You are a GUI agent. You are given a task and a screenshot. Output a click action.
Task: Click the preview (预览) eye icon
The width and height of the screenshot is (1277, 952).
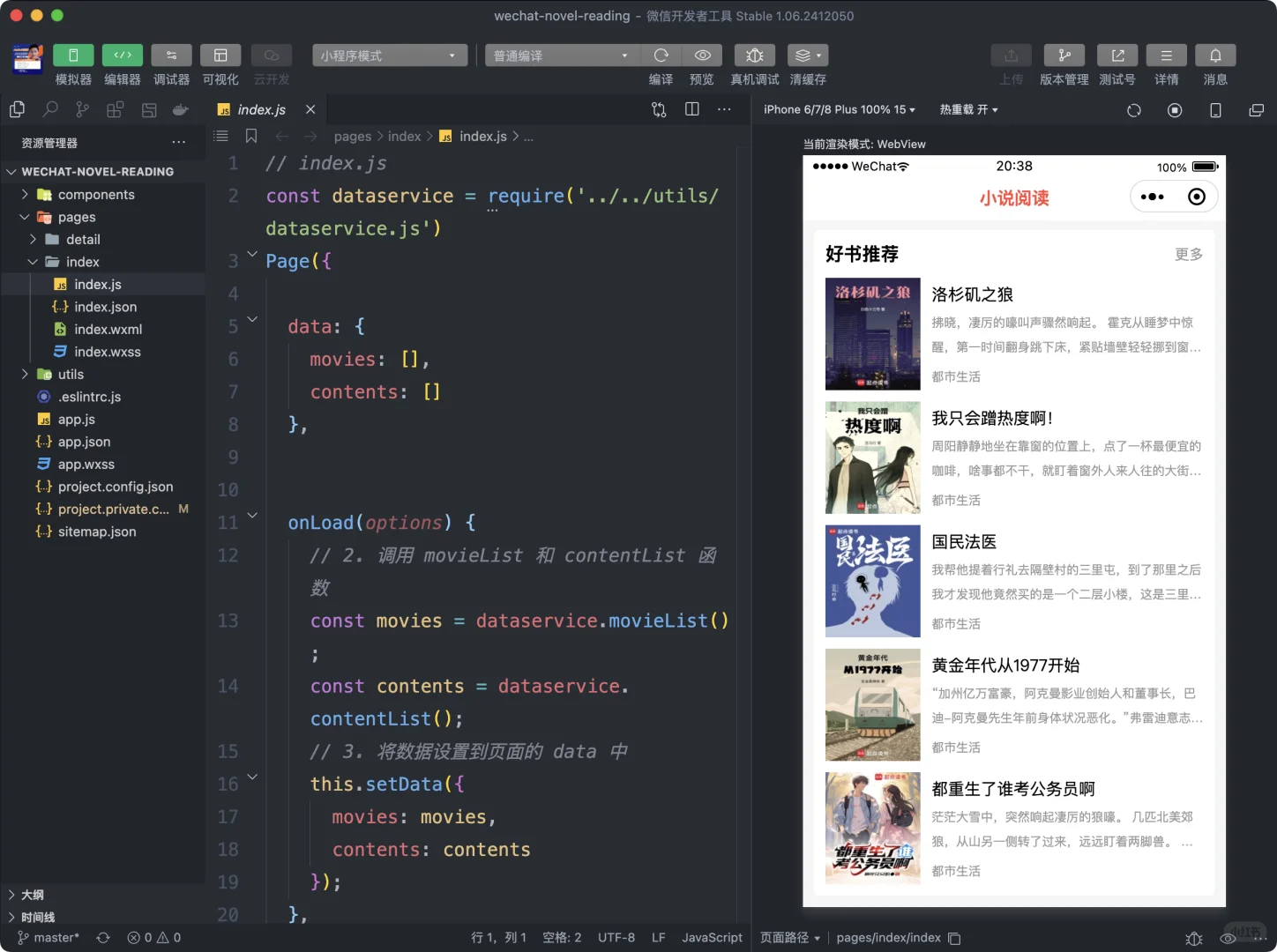[702, 56]
